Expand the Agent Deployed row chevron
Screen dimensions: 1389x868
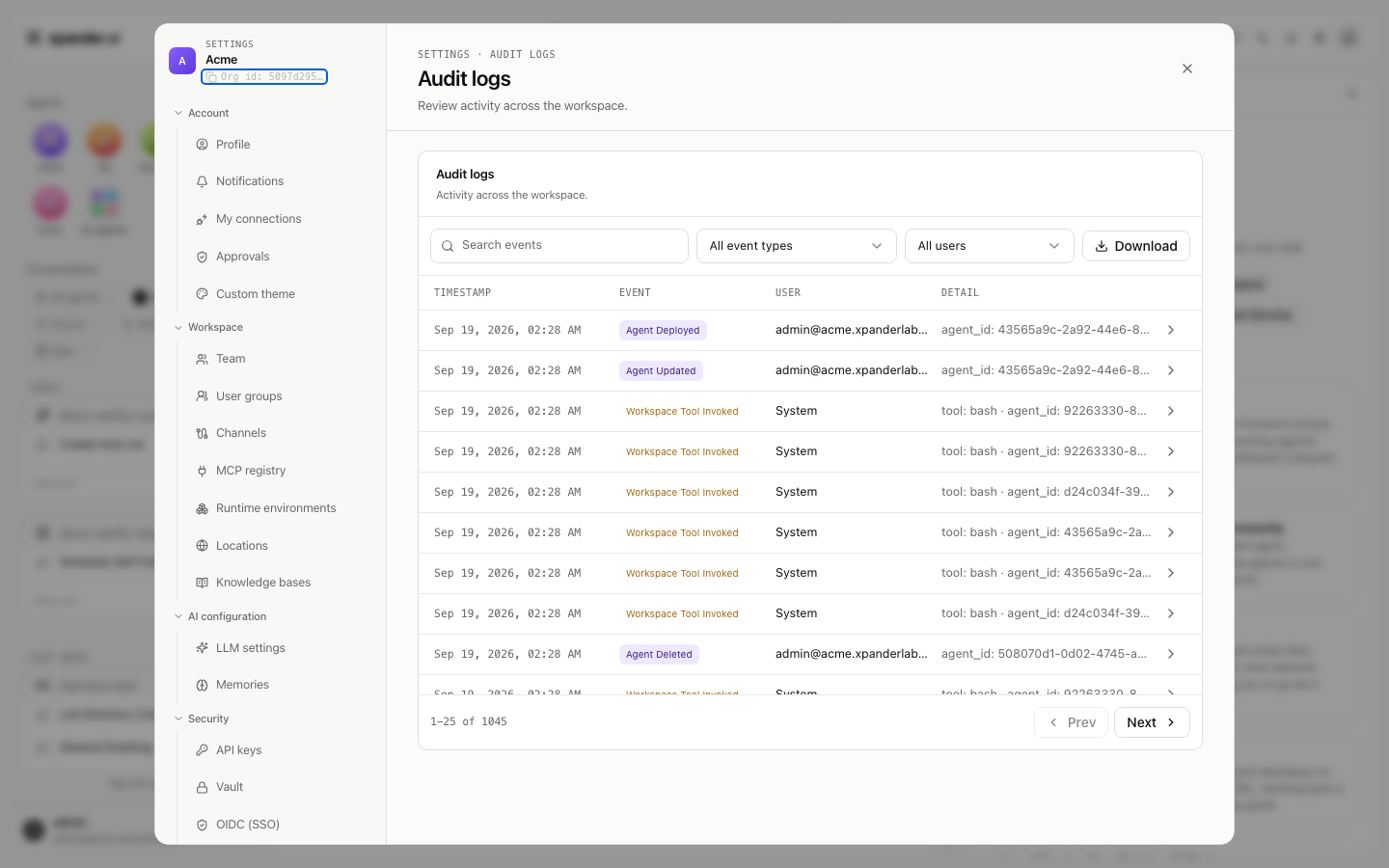point(1171,330)
